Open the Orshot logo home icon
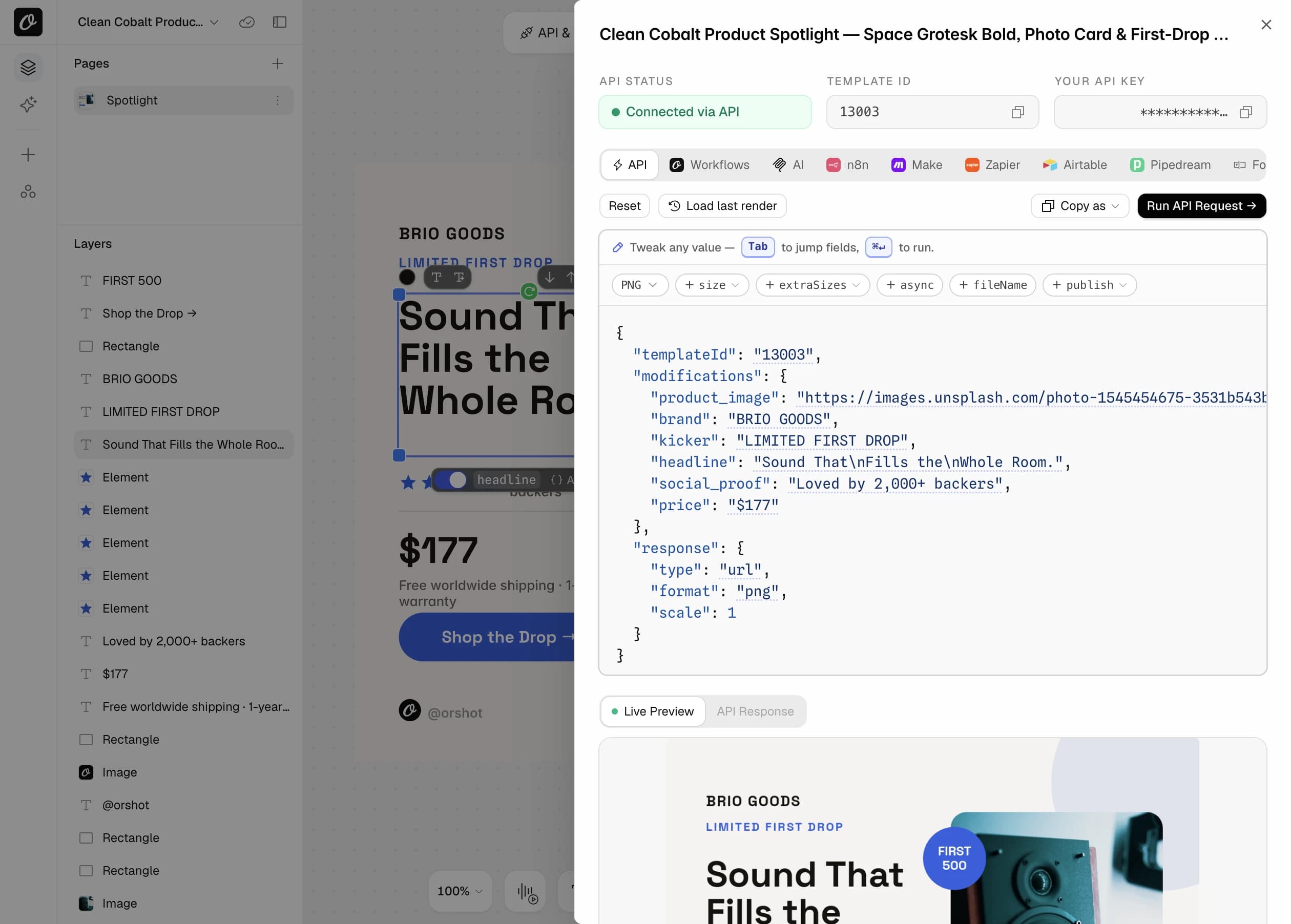 28,22
